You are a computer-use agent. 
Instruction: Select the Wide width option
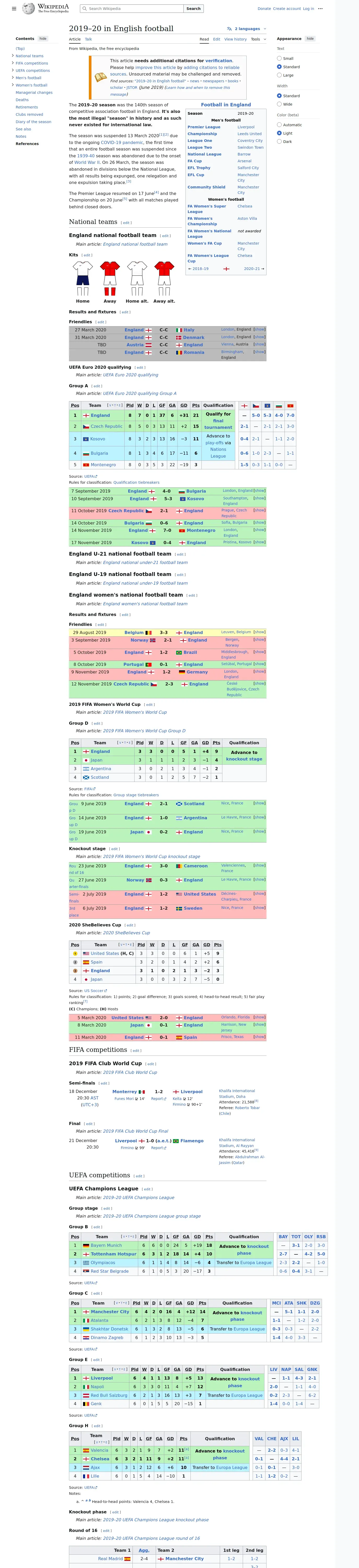(x=279, y=104)
